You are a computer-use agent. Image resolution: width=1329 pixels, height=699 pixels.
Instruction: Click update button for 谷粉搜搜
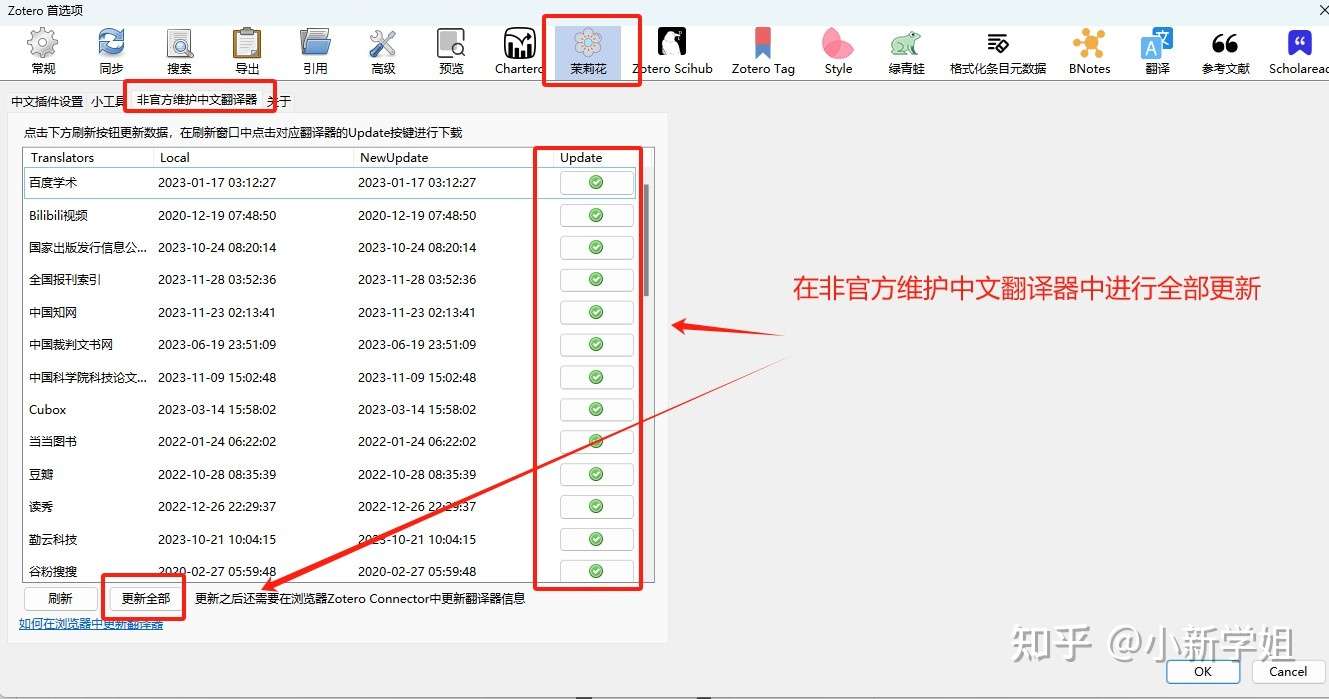tap(596, 571)
